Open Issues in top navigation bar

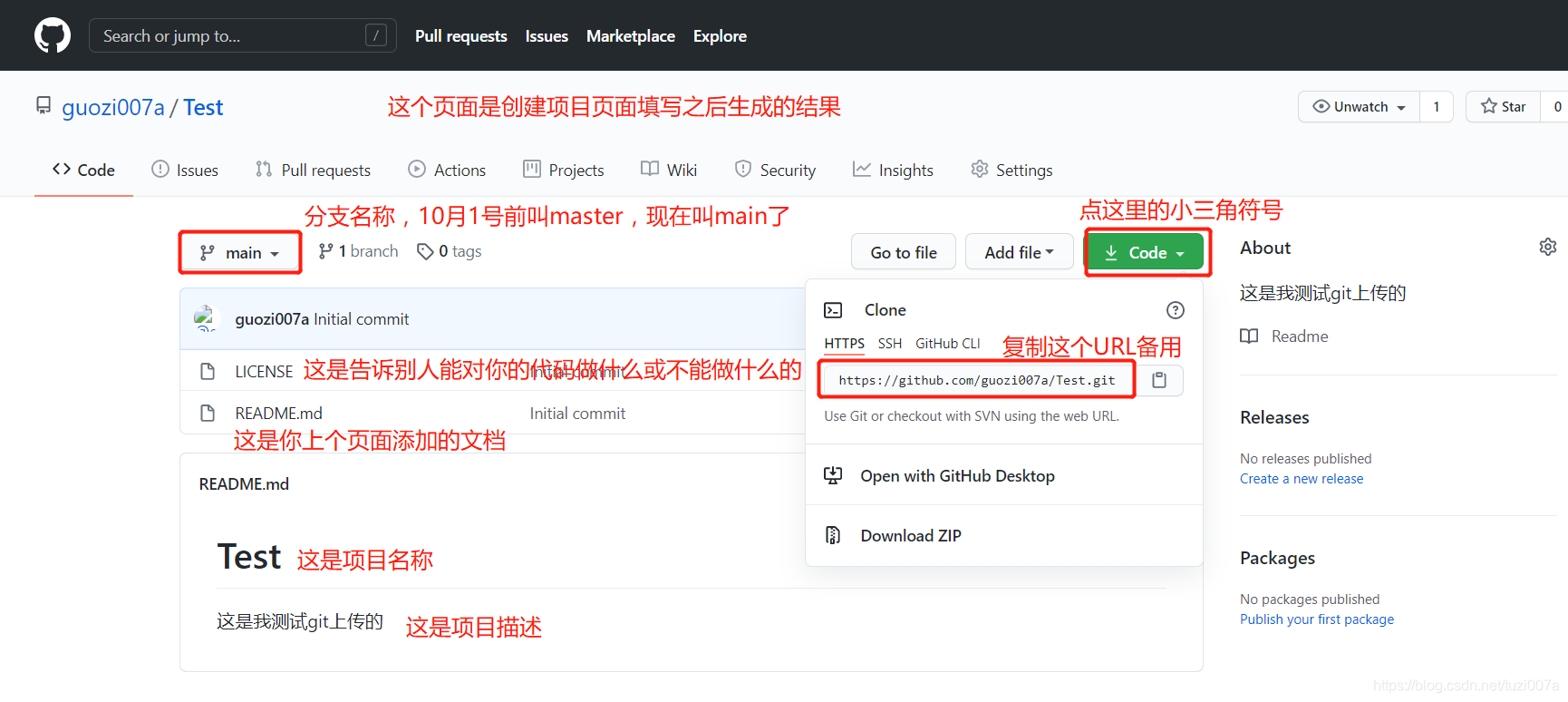click(x=547, y=36)
